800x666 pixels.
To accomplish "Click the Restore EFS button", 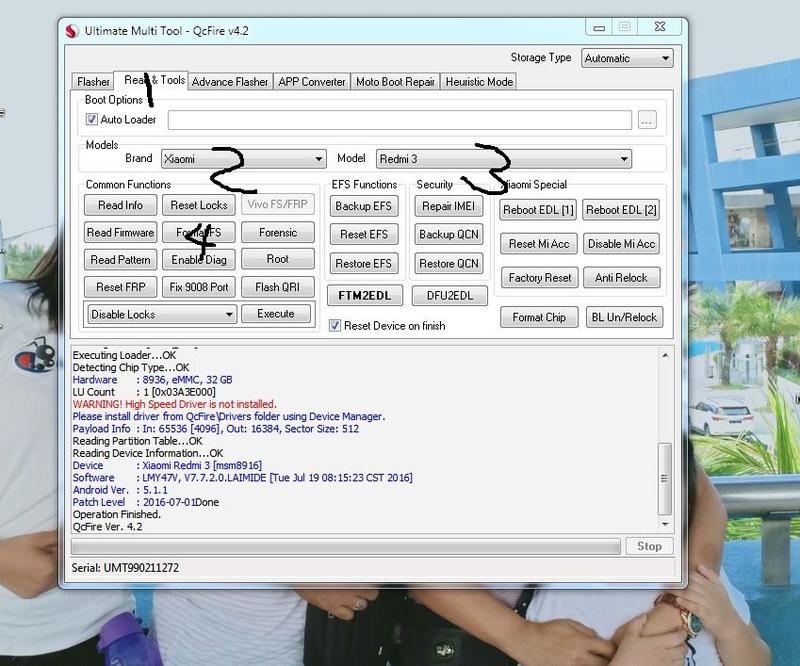I will 364,264.
